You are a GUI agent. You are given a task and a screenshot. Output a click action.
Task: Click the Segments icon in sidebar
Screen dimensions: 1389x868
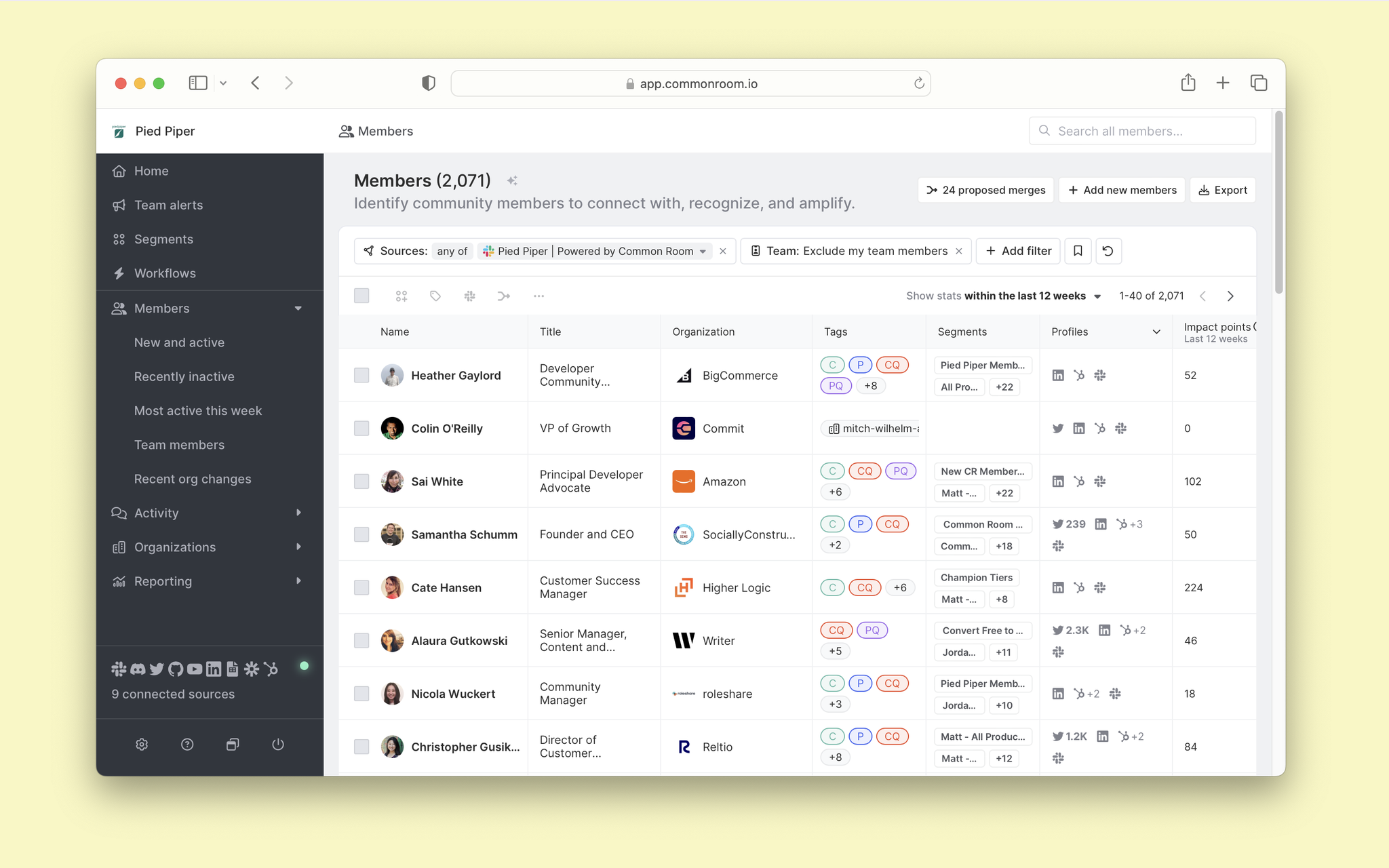coord(119,239)
